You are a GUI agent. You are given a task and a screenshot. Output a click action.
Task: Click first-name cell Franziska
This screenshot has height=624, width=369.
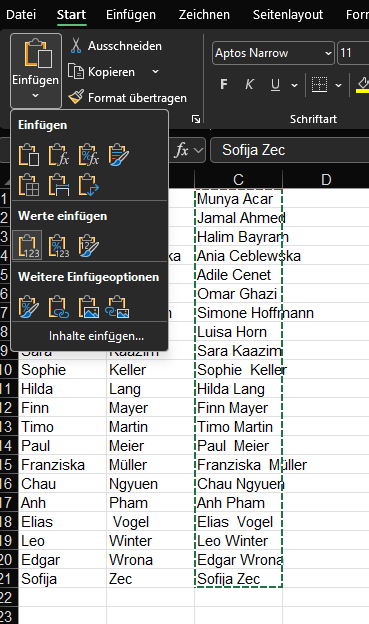click(62, 465)
